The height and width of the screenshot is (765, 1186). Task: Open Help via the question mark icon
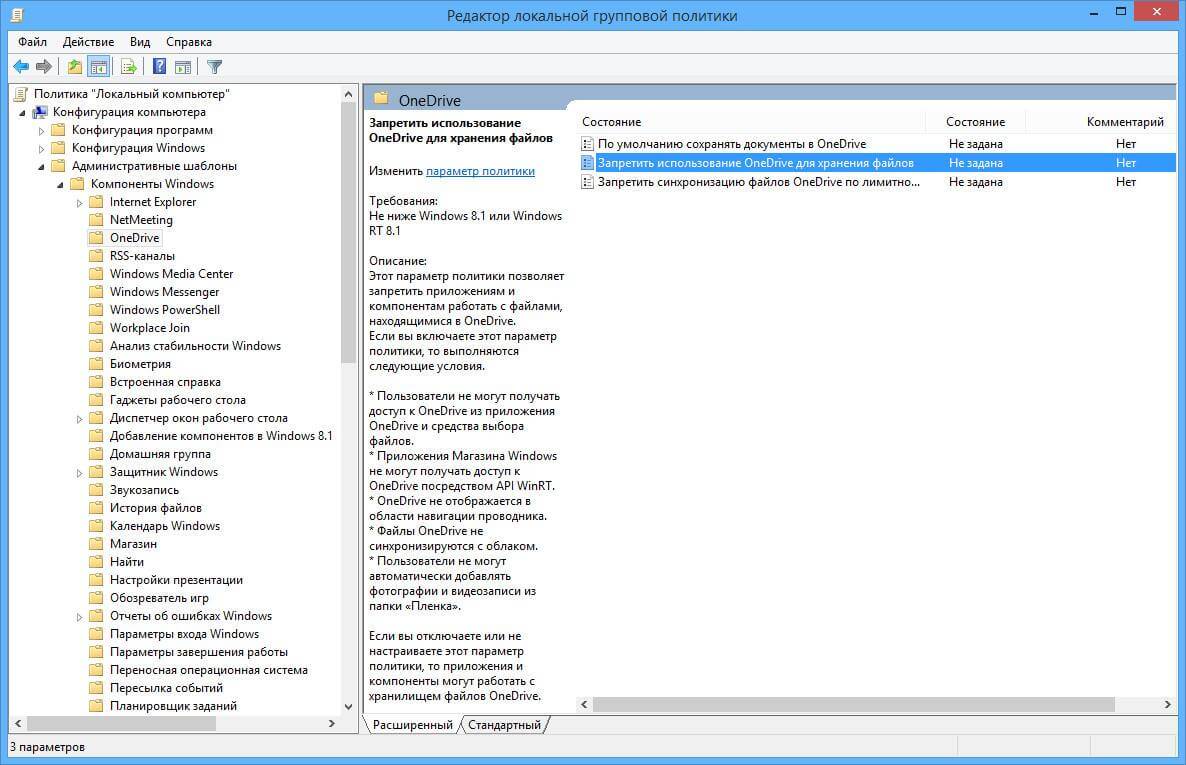[160, 67]
